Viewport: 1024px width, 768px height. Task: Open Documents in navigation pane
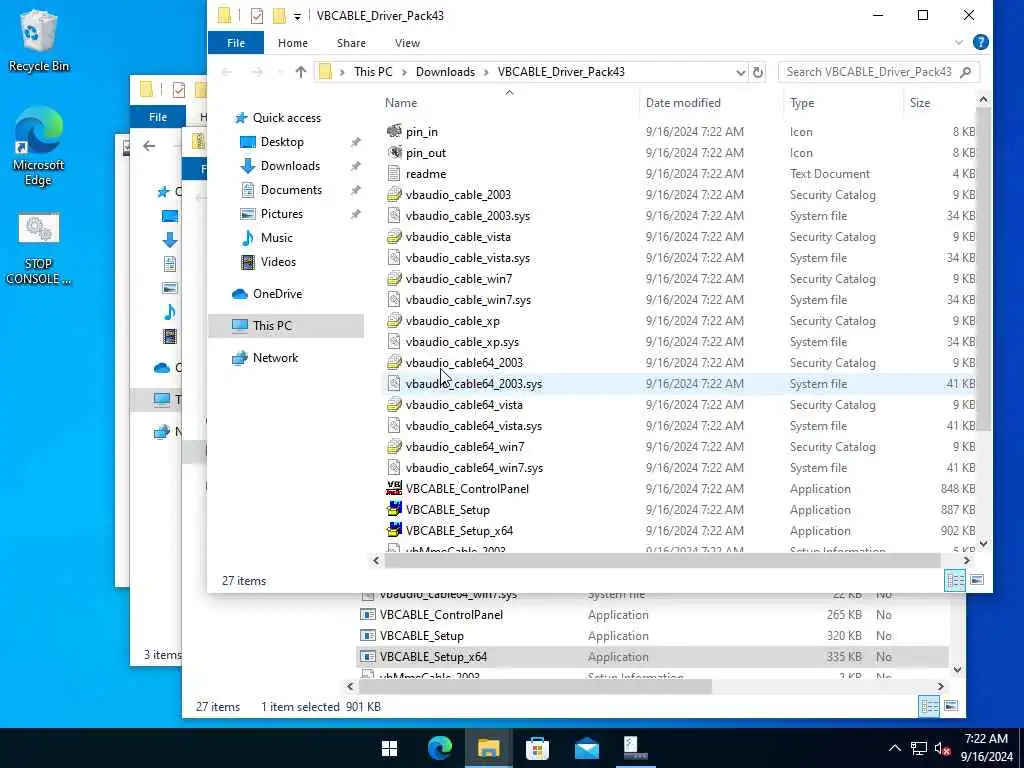[x=291, y=190]
